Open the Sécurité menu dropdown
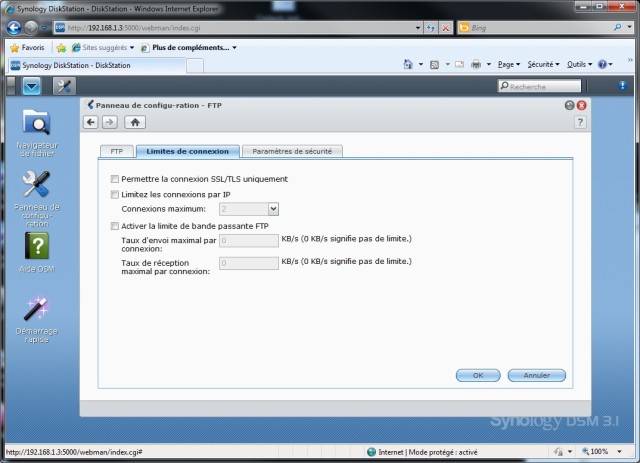The image size is (640, 463). (543, 65)
